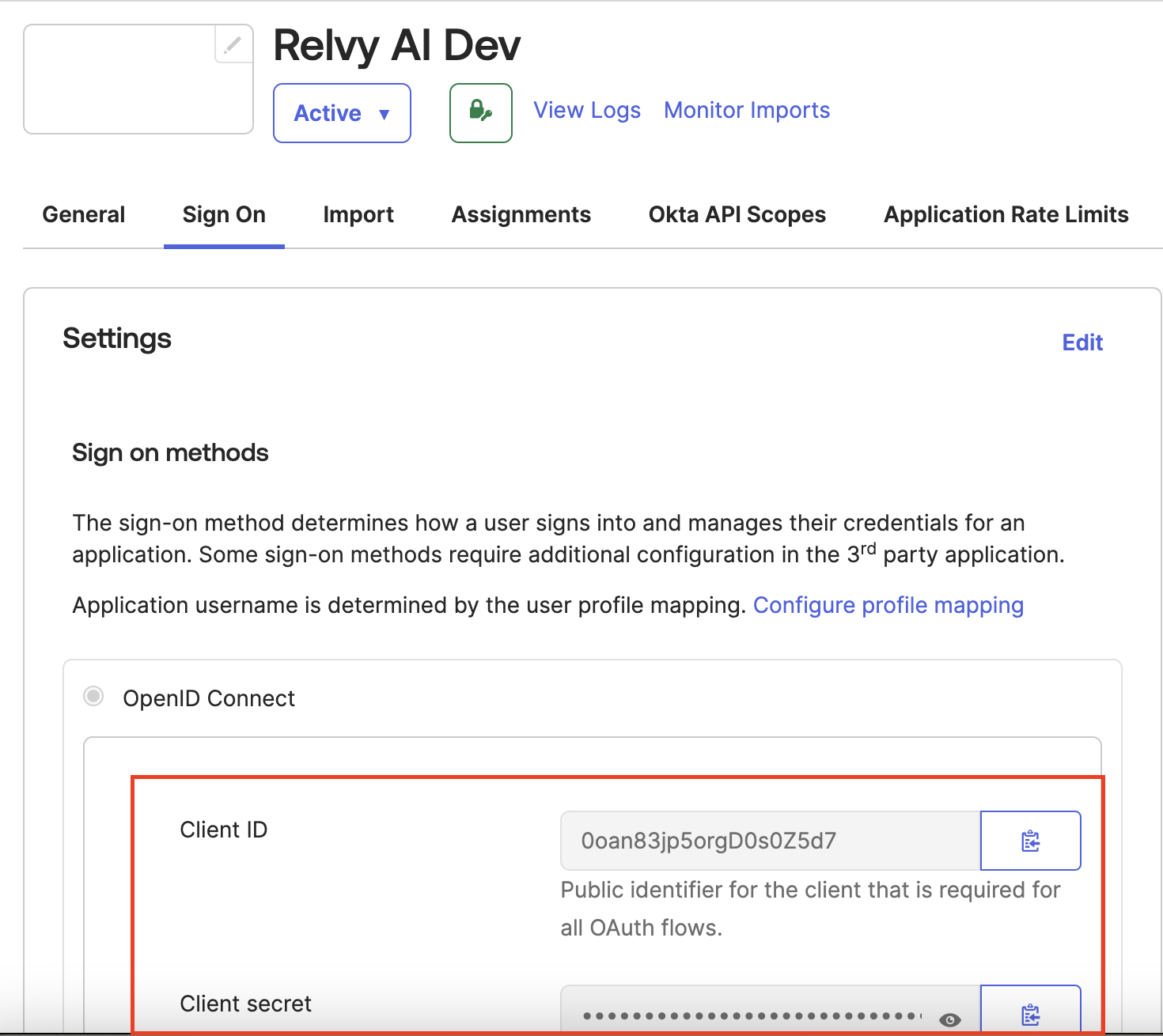The image size is (1163, 1036).
Task: Click the Client ID public identifier description
Action: coord(810,909)
